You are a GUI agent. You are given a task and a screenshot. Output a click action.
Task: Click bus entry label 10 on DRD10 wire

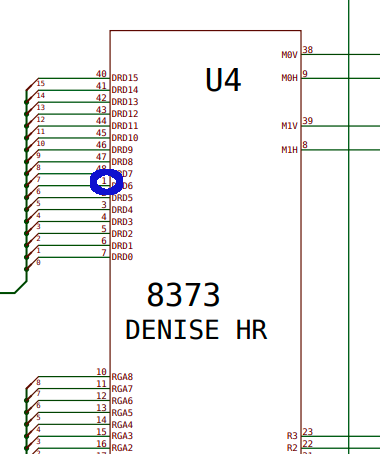coord(41,143)
